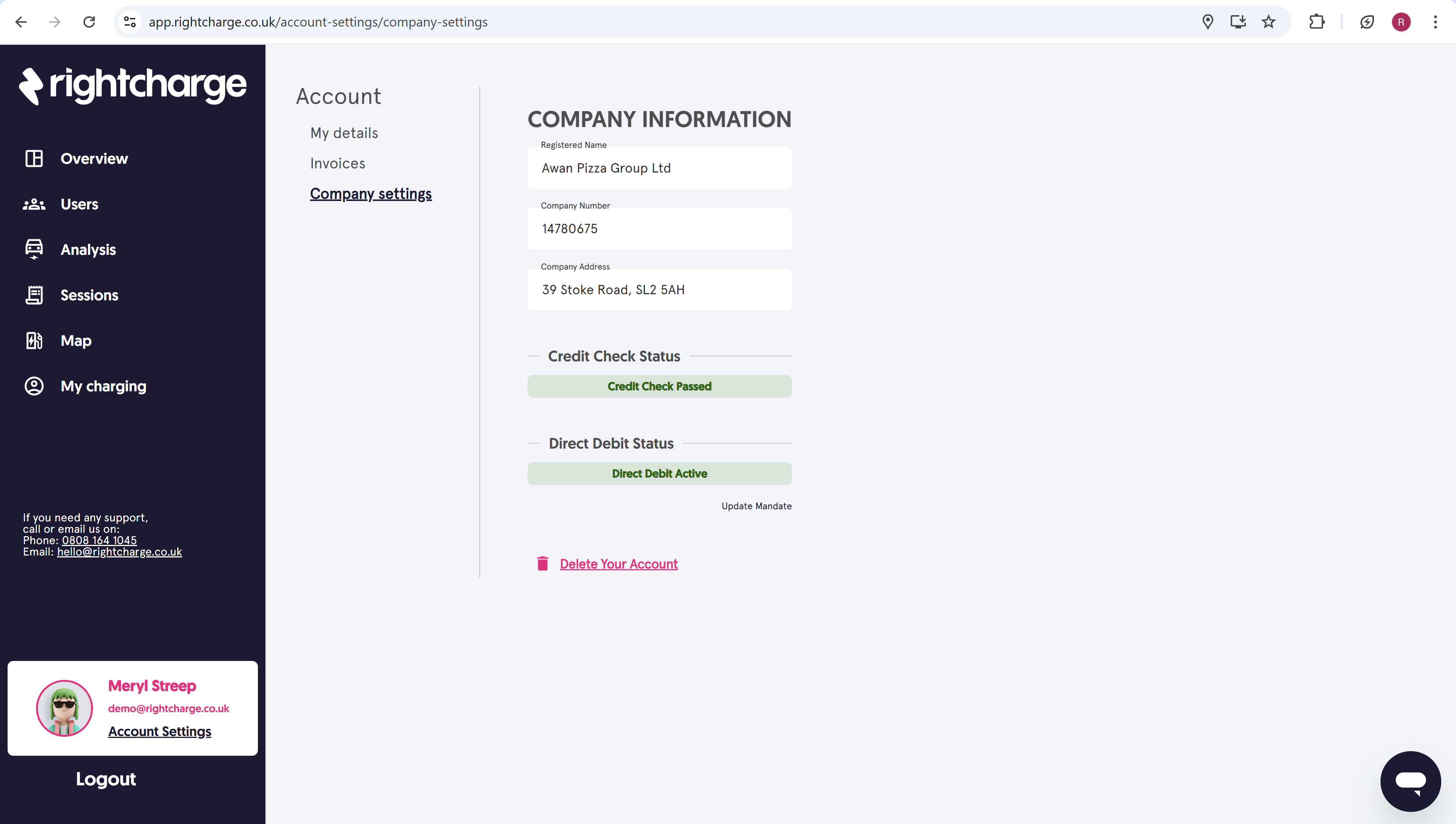1456x824 pixels.
Task: Click the Direct Debit Status heading
Action: click(611, 444)
